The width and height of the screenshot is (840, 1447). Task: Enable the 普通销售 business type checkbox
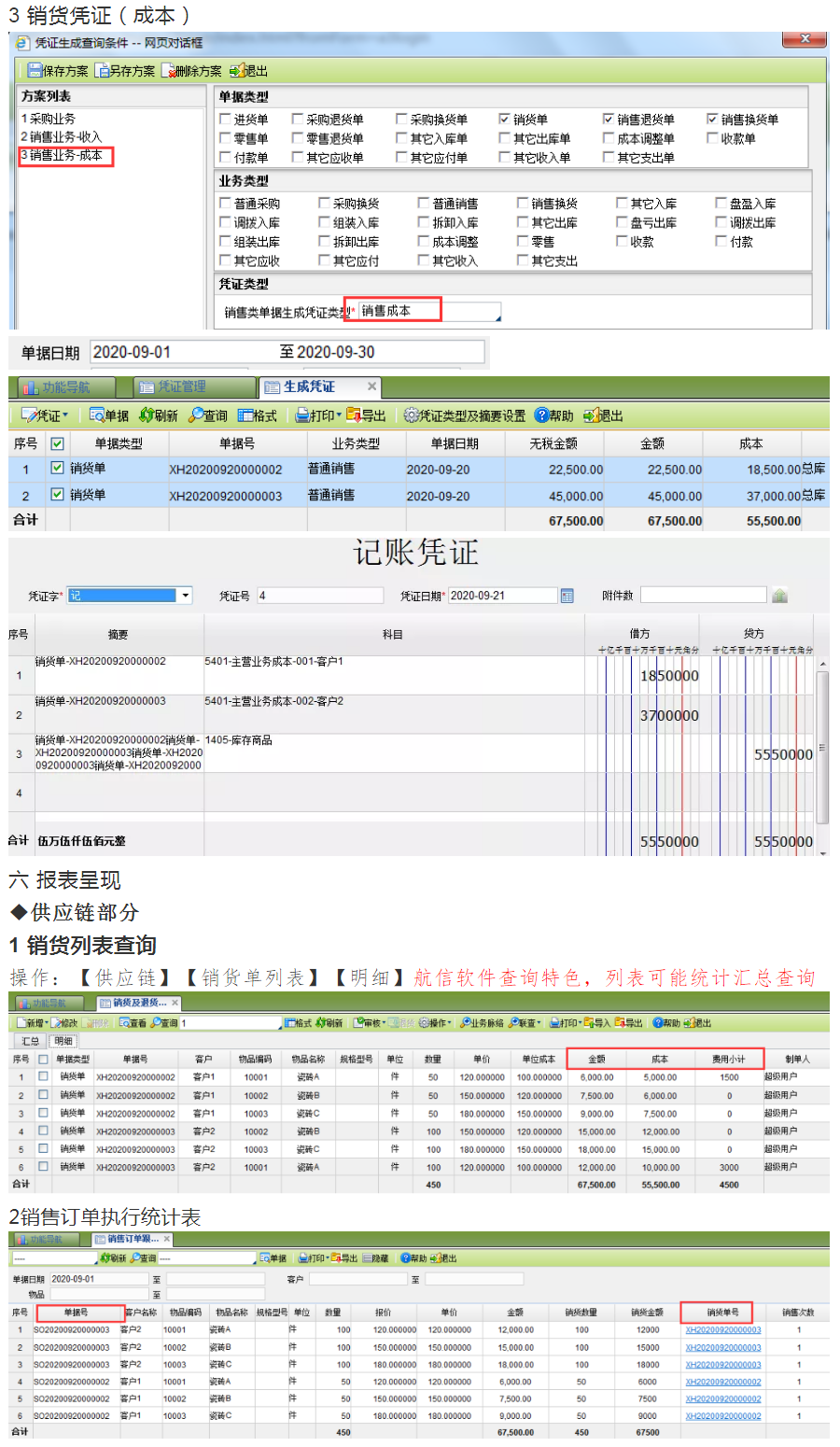(x=425, y=203)
